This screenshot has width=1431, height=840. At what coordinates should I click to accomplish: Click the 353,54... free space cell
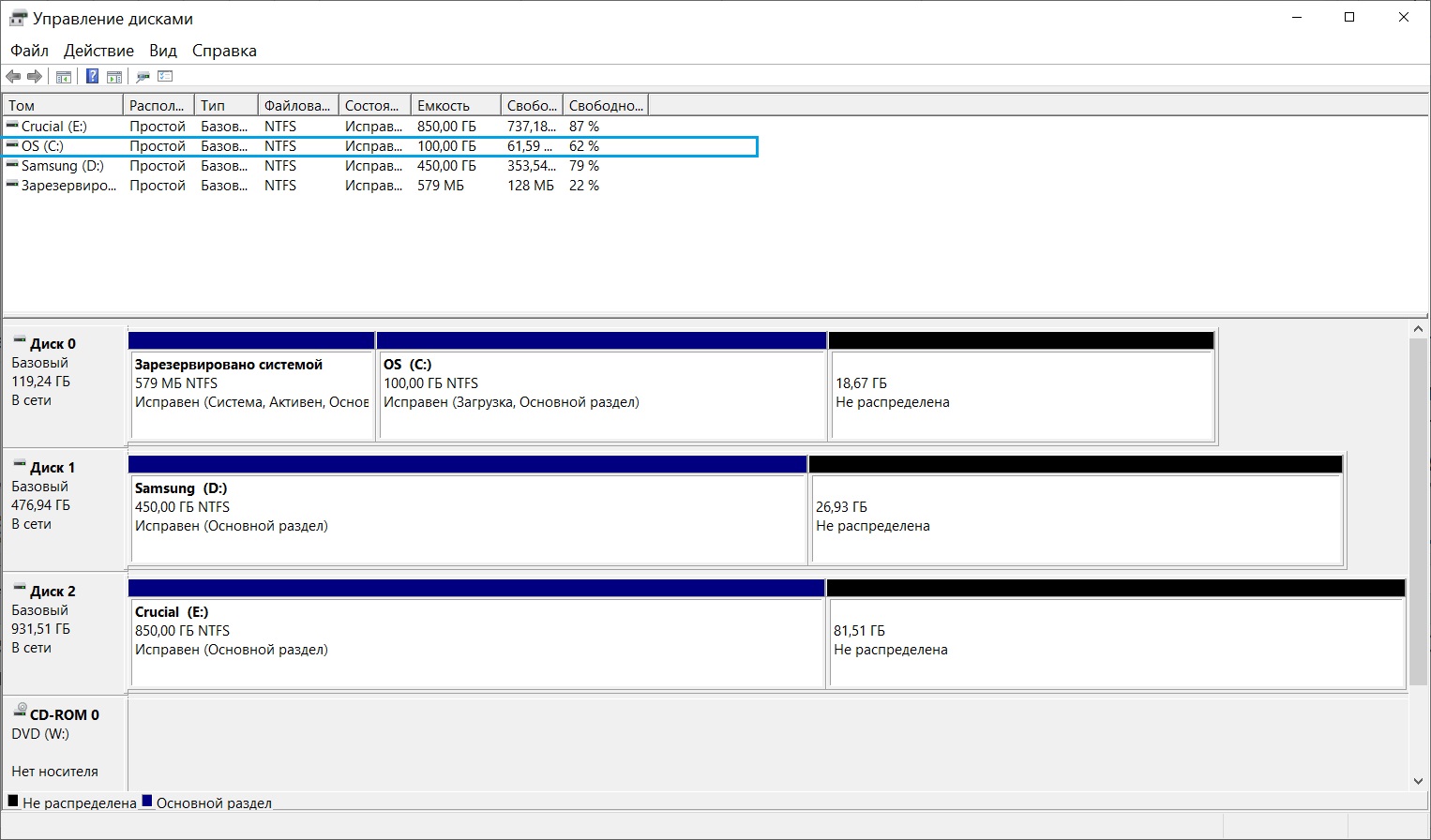[532, 166]
